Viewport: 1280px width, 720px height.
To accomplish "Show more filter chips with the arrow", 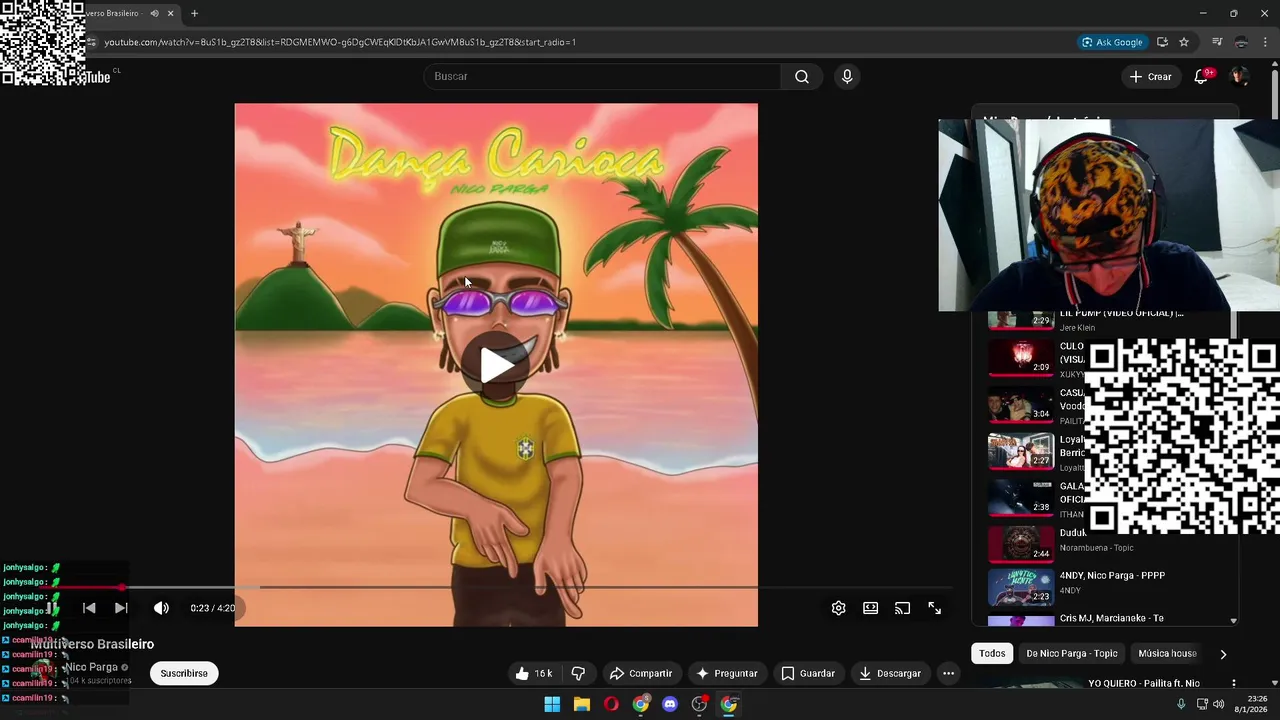I will (x=1223, y=654).
